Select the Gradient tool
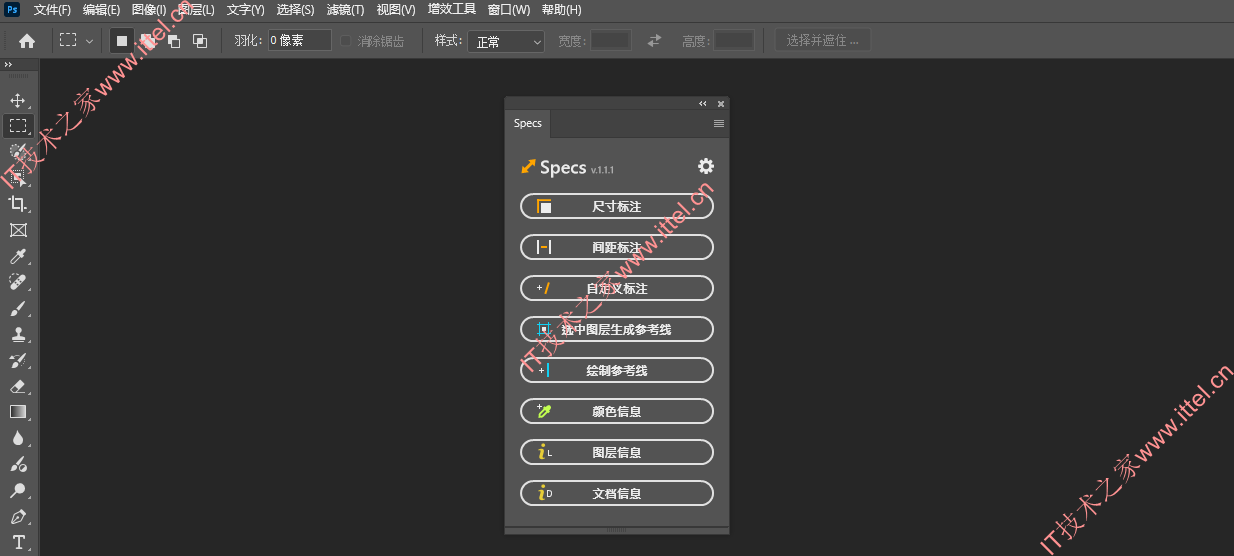The image size is (1234, 556). 18,412
